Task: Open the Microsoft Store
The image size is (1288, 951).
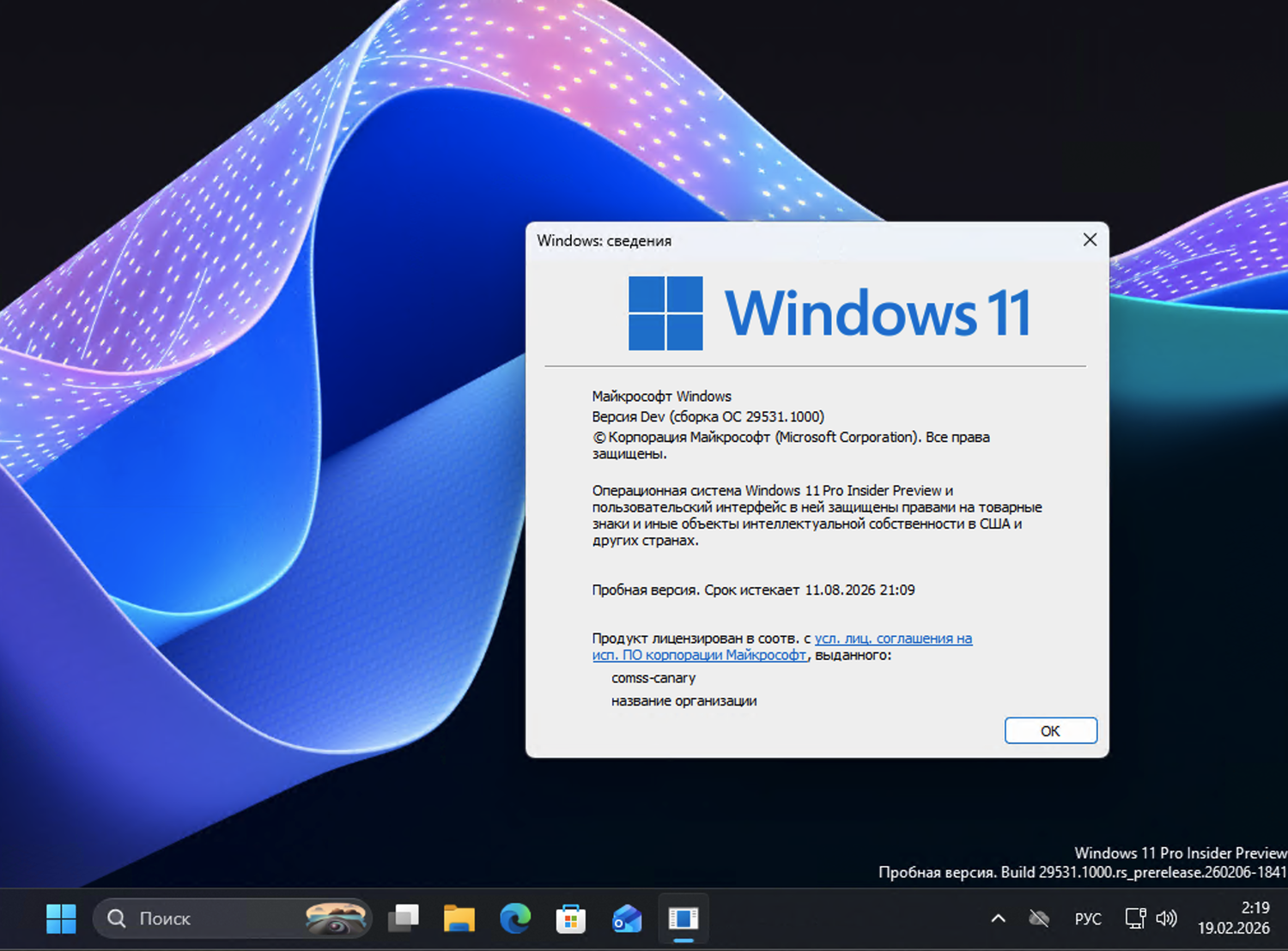Action: (x=571, y=918)
